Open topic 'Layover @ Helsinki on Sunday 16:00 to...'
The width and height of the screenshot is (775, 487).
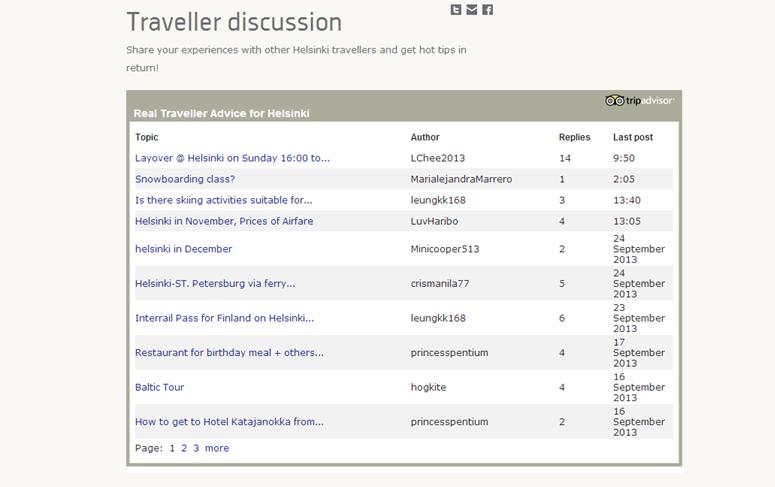[232, 158]
